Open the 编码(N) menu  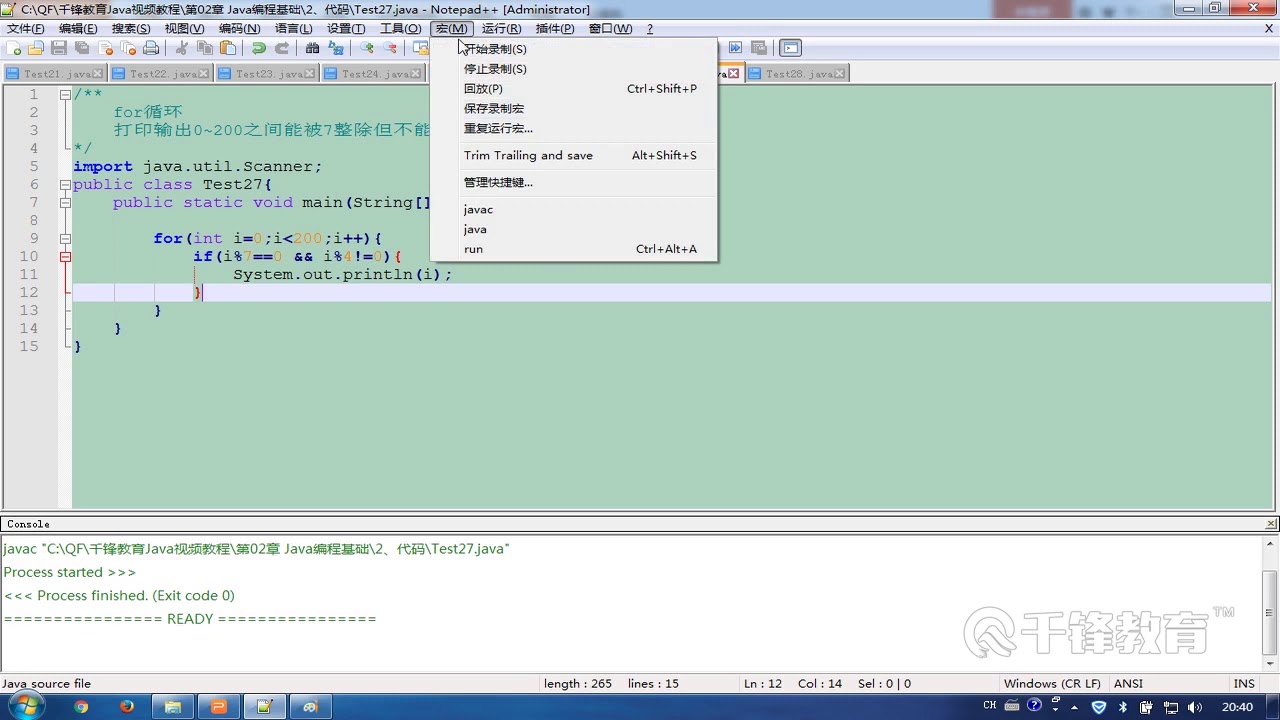[x=239, y=29]
